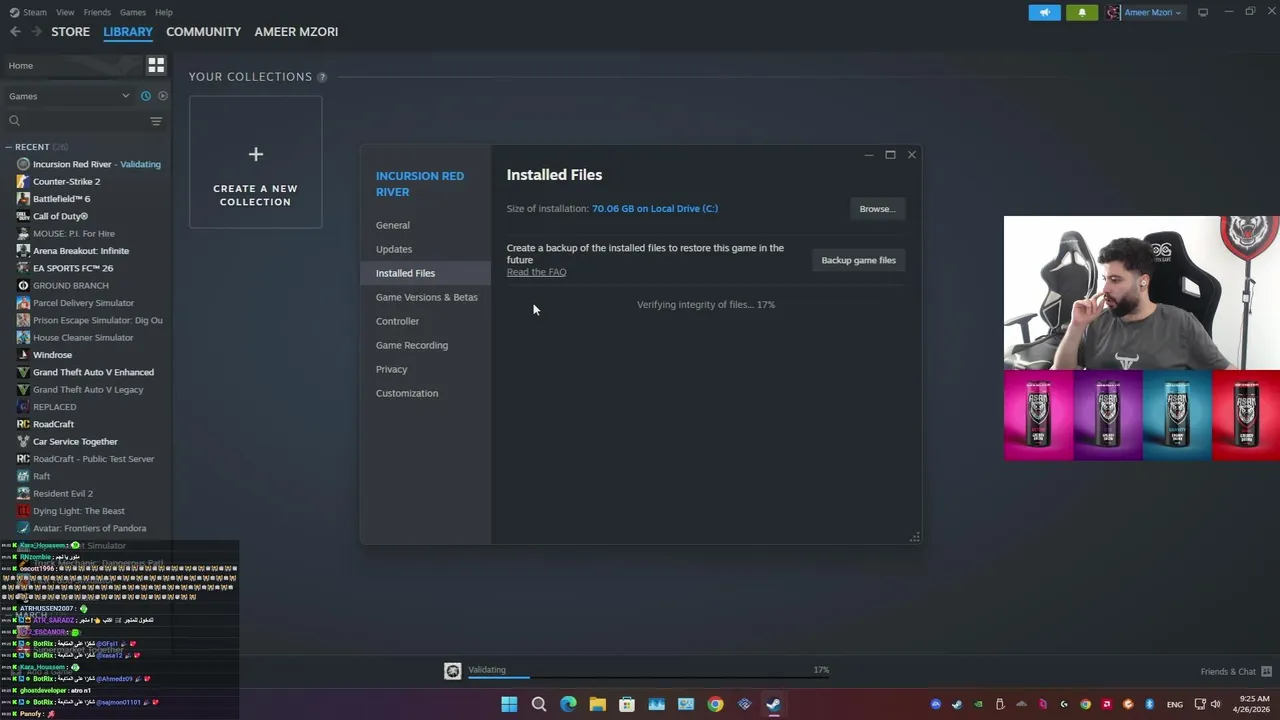The width and height of the screenshot is (1280, 720).
Task: Select the Installed Files tab
Action: click(426, 273)
